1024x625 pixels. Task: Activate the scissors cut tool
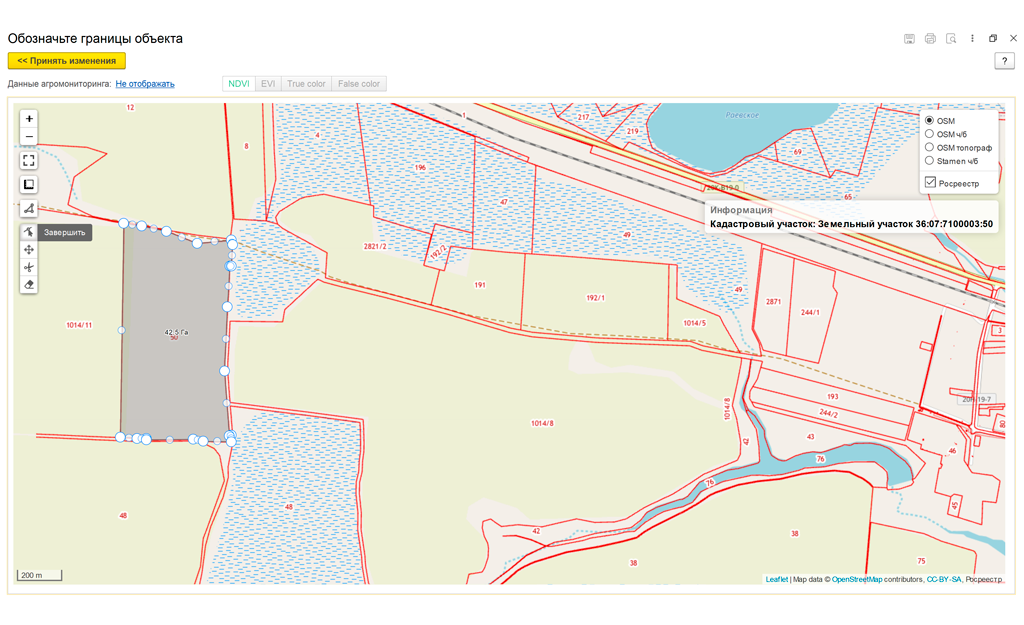29,267
